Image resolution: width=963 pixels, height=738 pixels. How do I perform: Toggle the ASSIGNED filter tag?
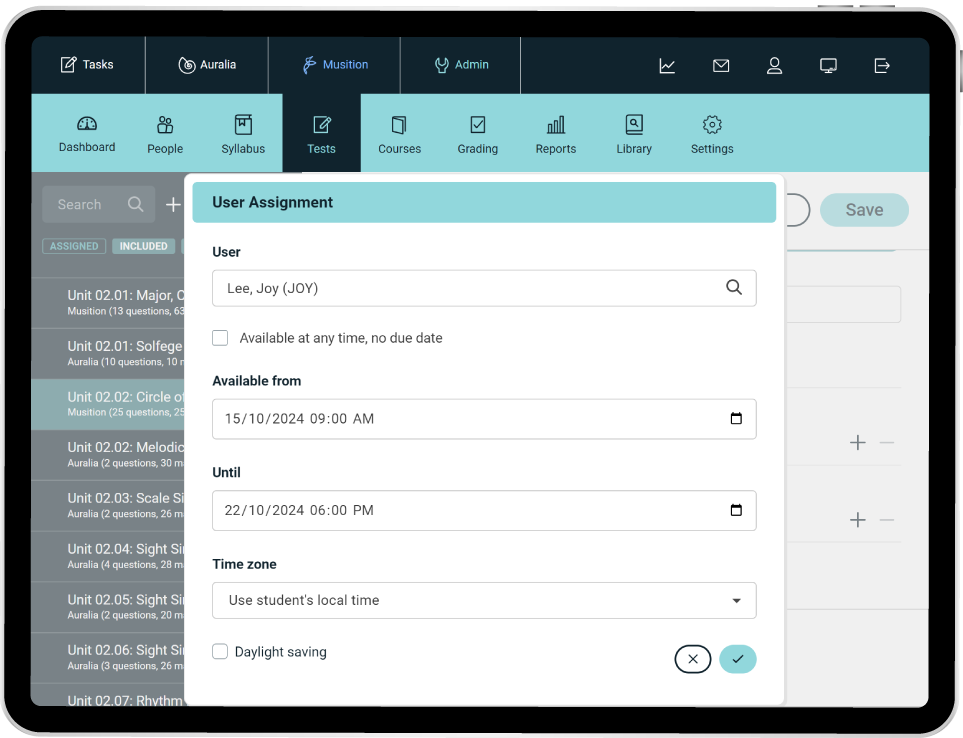click(74, 246)
